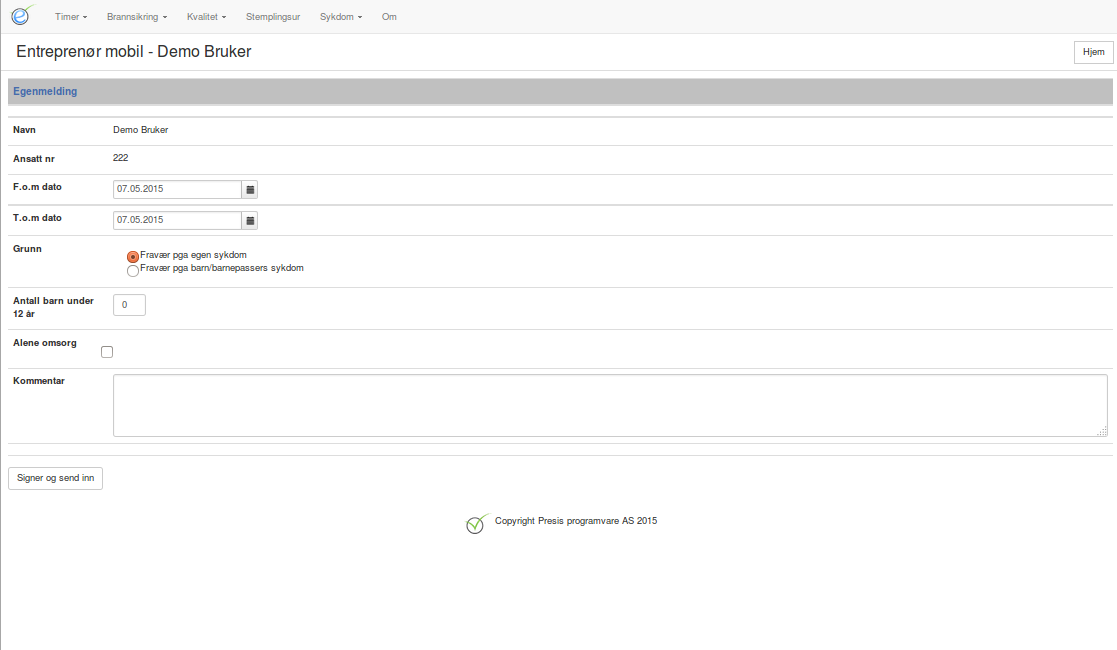The height and width of the screenshot is (650, 1117).
Task: Tick the Alene omsorg checkbox
Action: [107, 352]
